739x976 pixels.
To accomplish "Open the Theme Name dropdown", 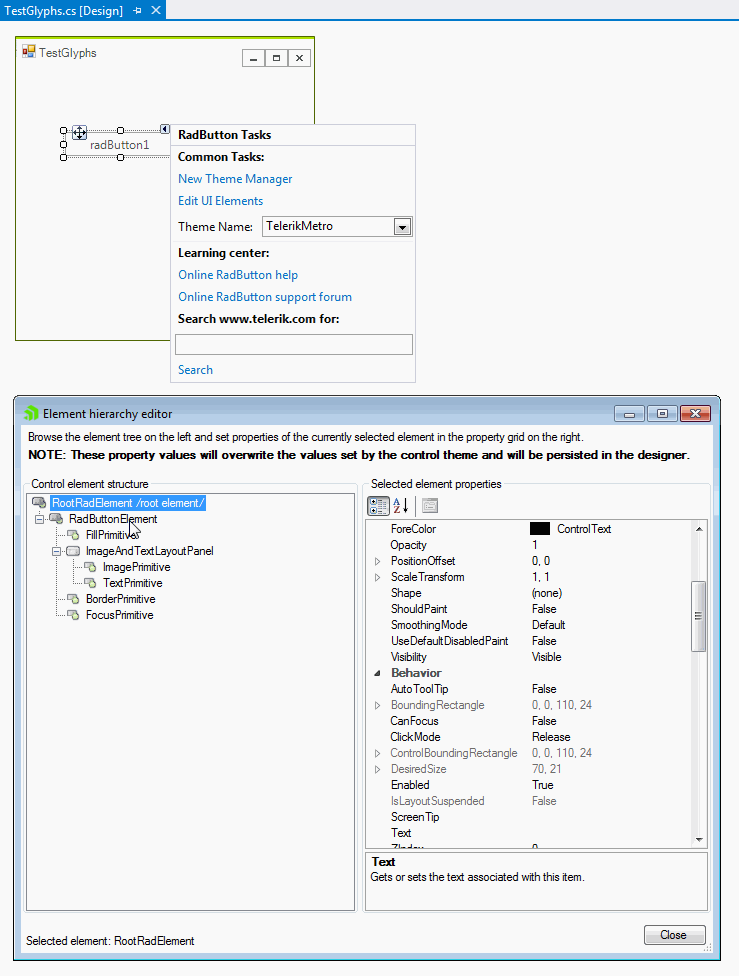I will [x=402, y=227].
